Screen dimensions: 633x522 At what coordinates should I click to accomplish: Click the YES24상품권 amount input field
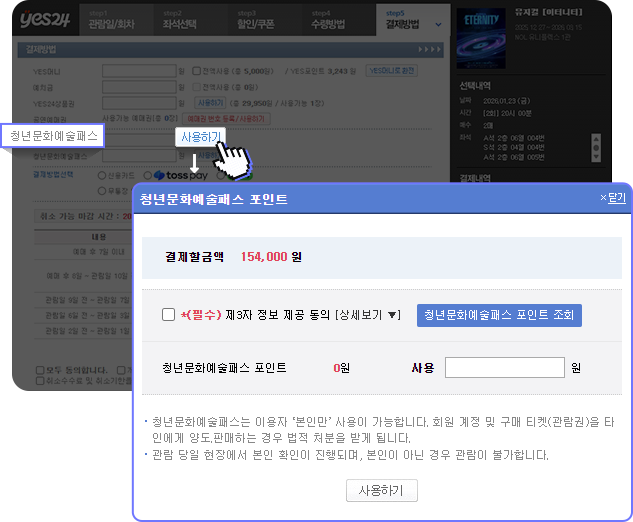coord(139,103)
